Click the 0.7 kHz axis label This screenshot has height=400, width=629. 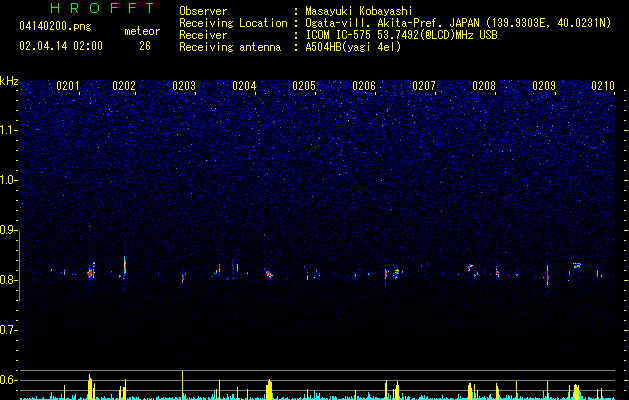[9, 330]
